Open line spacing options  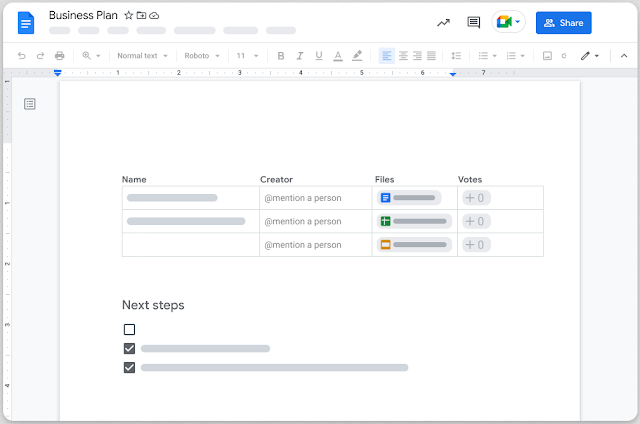[x=456, y=55]
